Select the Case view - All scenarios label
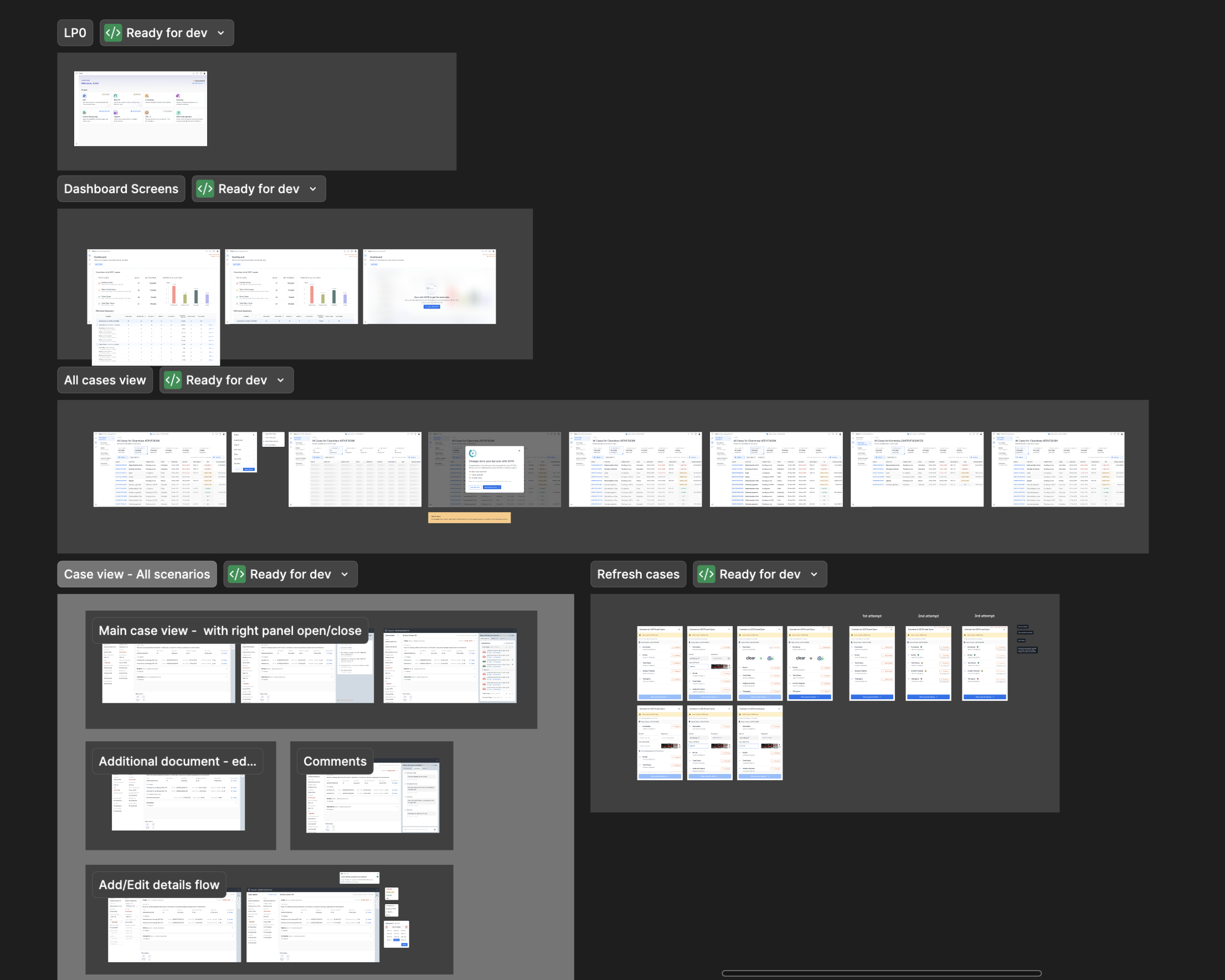The height and width of the screenshot is (980, 1225). tap(137, 574)
